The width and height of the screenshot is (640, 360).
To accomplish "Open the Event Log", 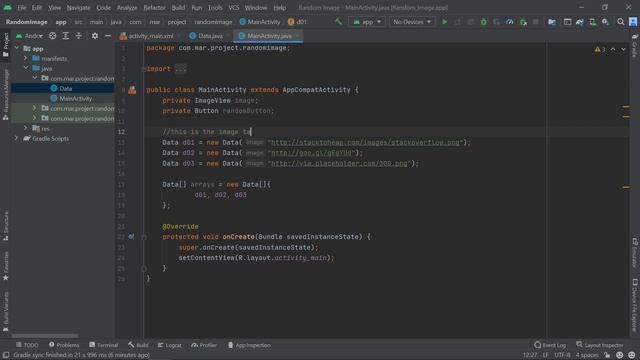I will tap(550, 345).
